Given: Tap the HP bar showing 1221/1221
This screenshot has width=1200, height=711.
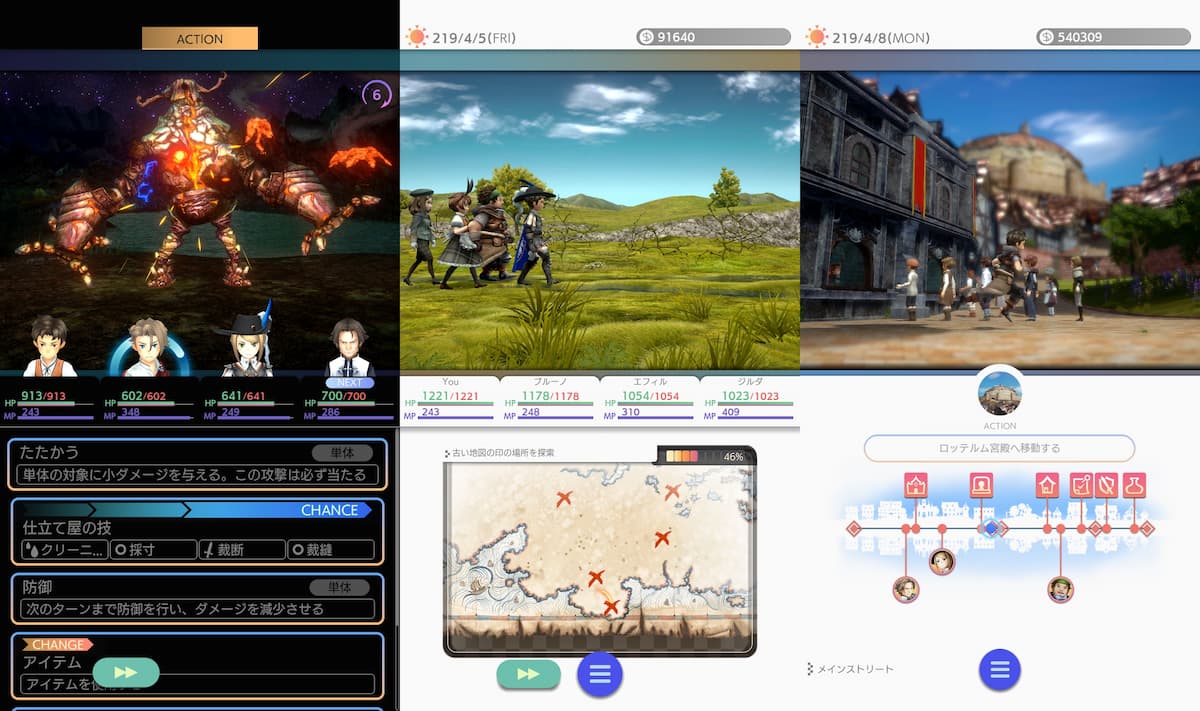Looking at the screenshot, I should (x=450, y=402).
